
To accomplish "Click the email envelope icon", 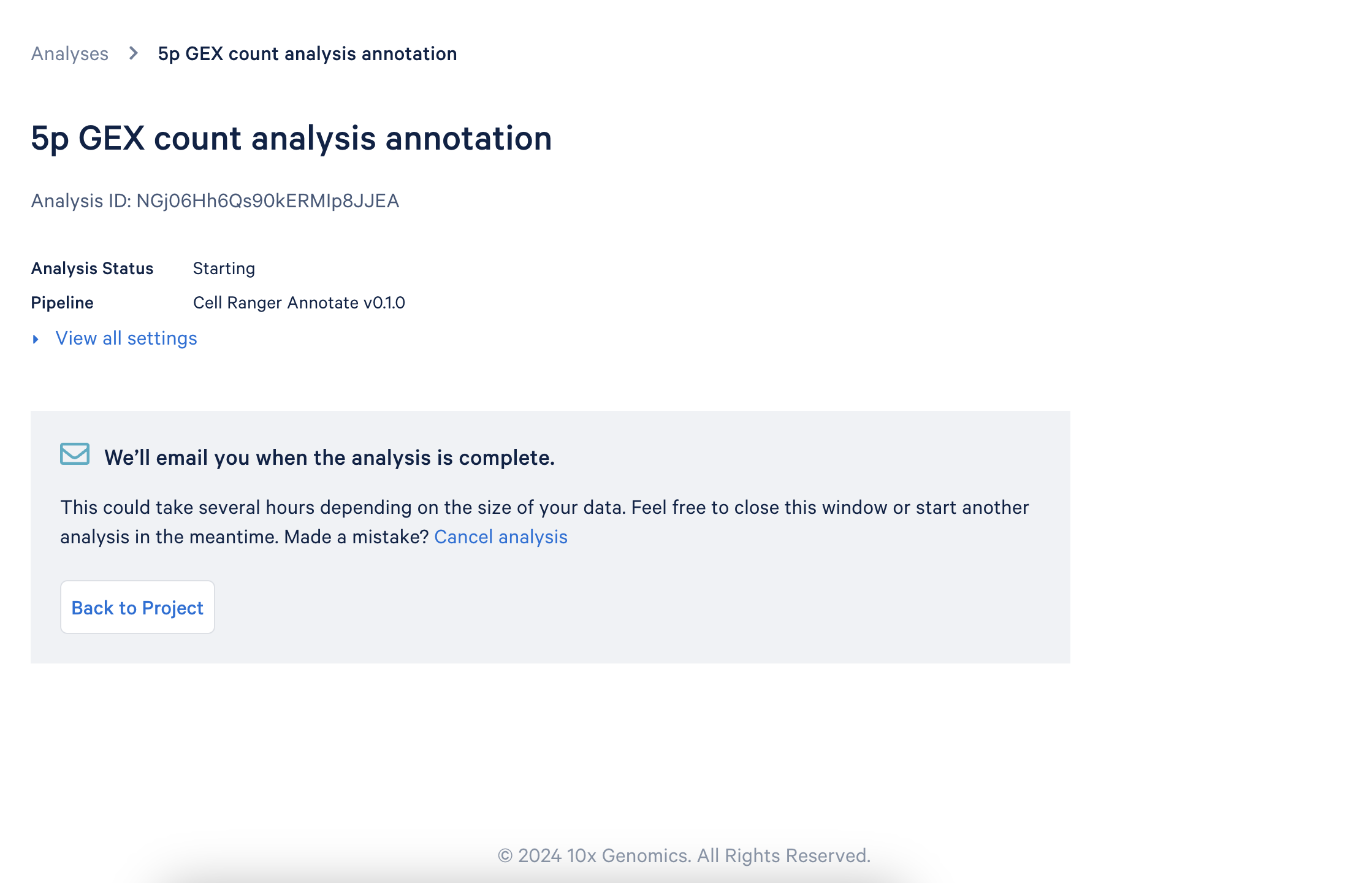I will tap(75, 454).
